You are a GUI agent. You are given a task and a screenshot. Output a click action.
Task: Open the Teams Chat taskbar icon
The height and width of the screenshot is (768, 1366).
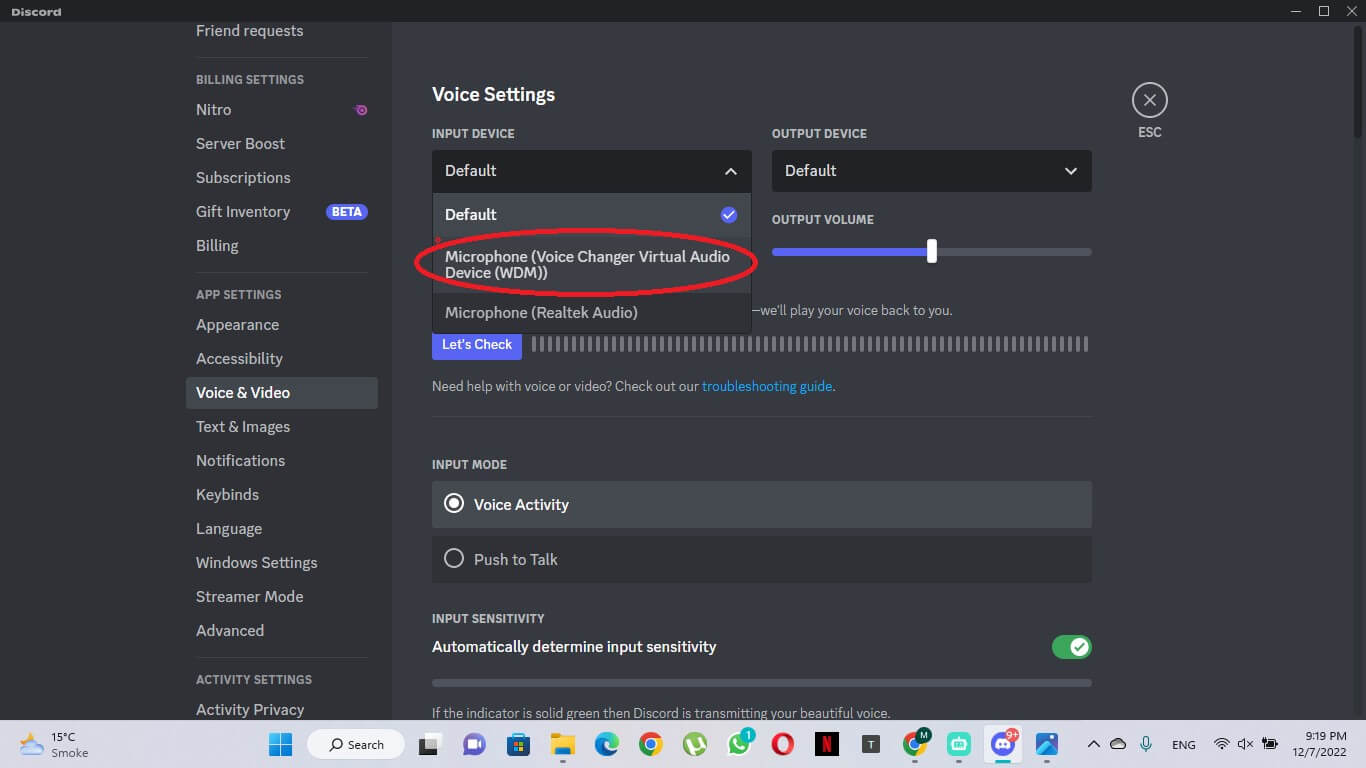pyautogui.click(x=474, y=744)
